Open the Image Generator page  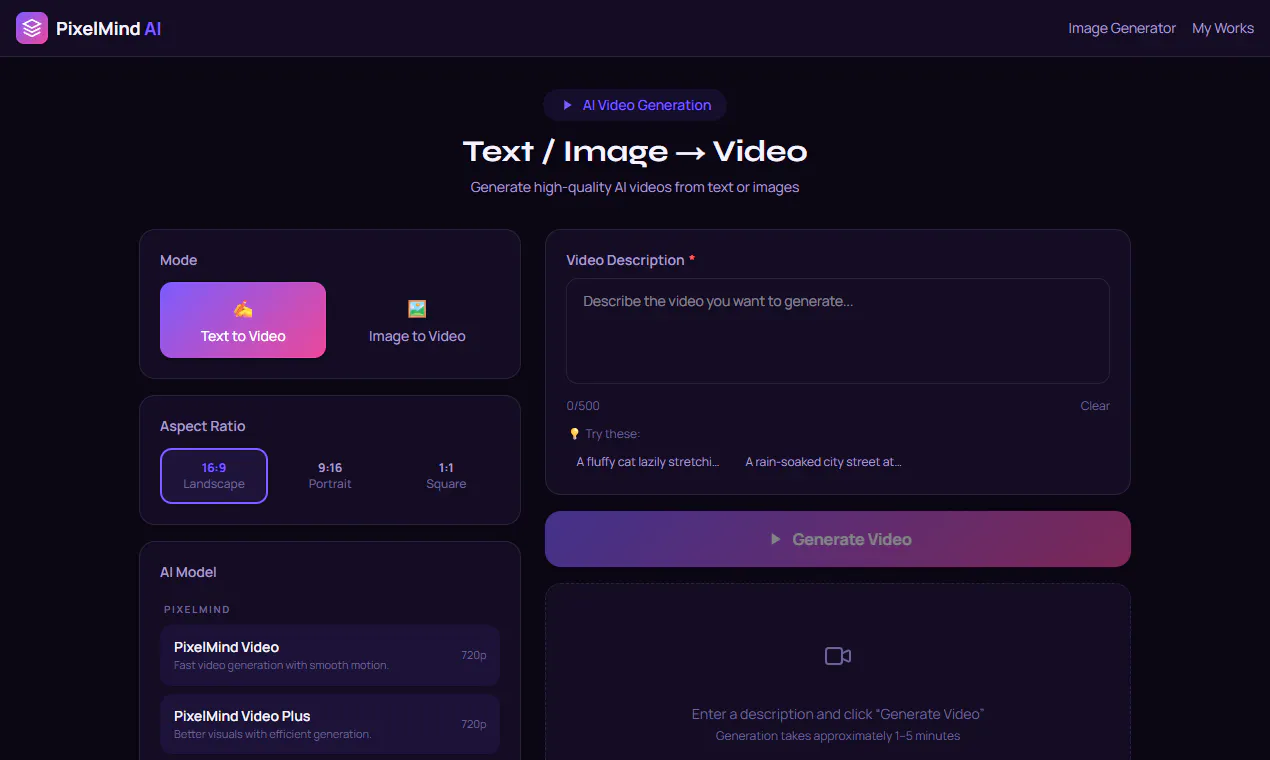(x=1122, y=28)
